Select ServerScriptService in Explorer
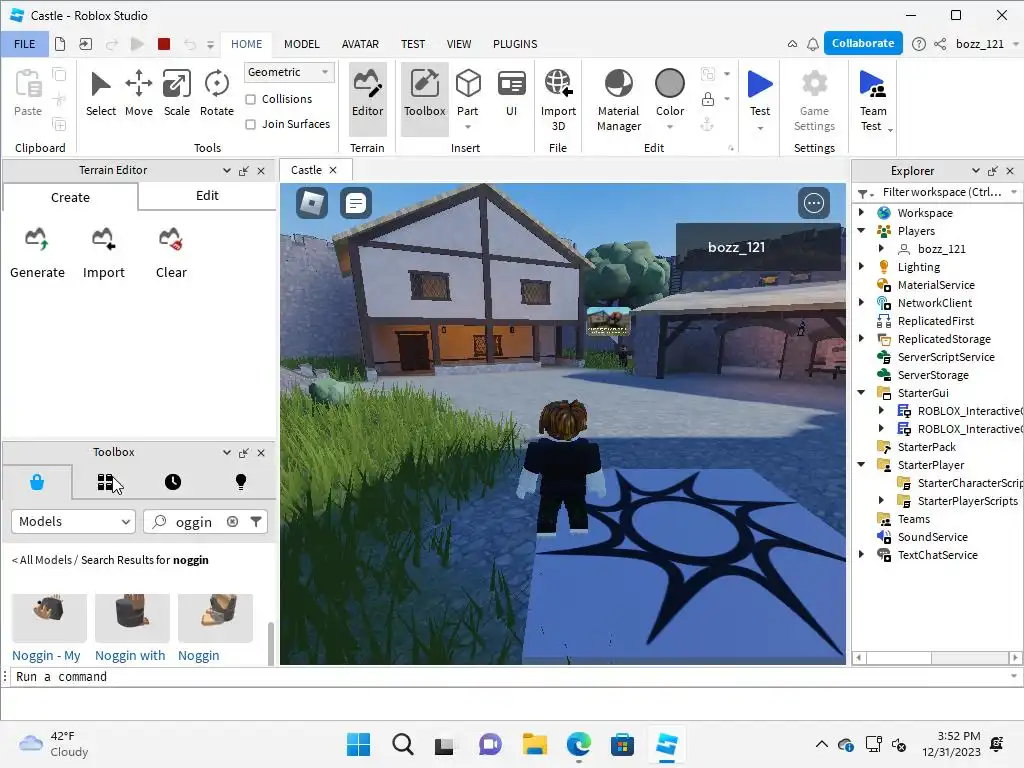The image size is (1024, 768). click(945, 357)
